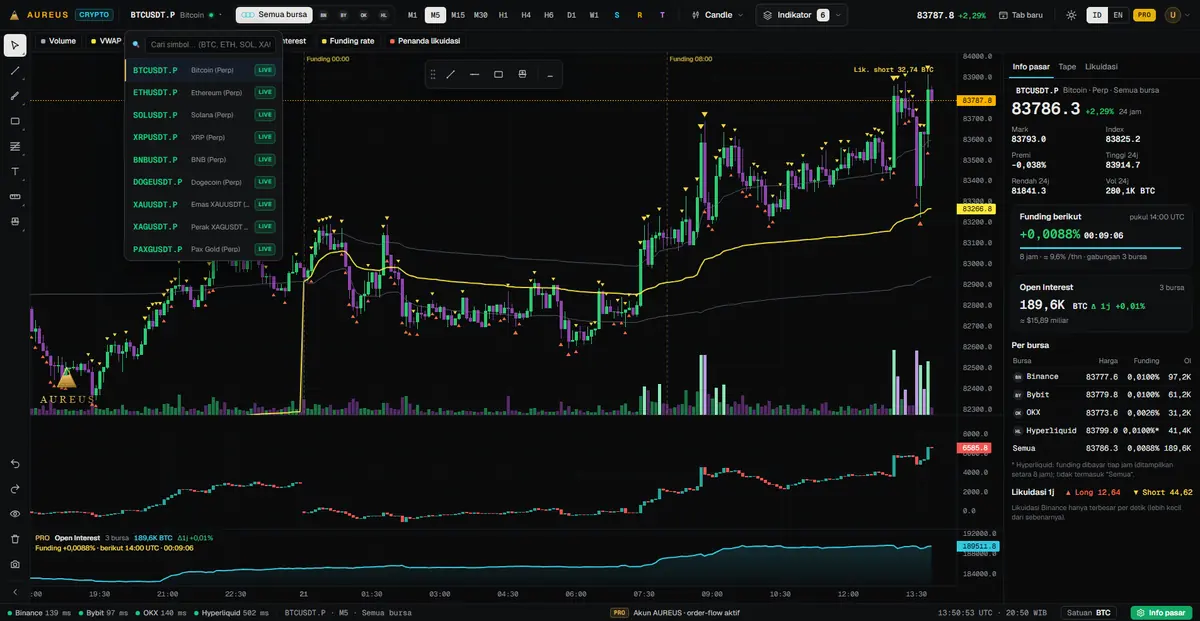1200x621 pixels.
Task: Select DOGEUSDT.P from the symbol list
Action: (203, 182)
